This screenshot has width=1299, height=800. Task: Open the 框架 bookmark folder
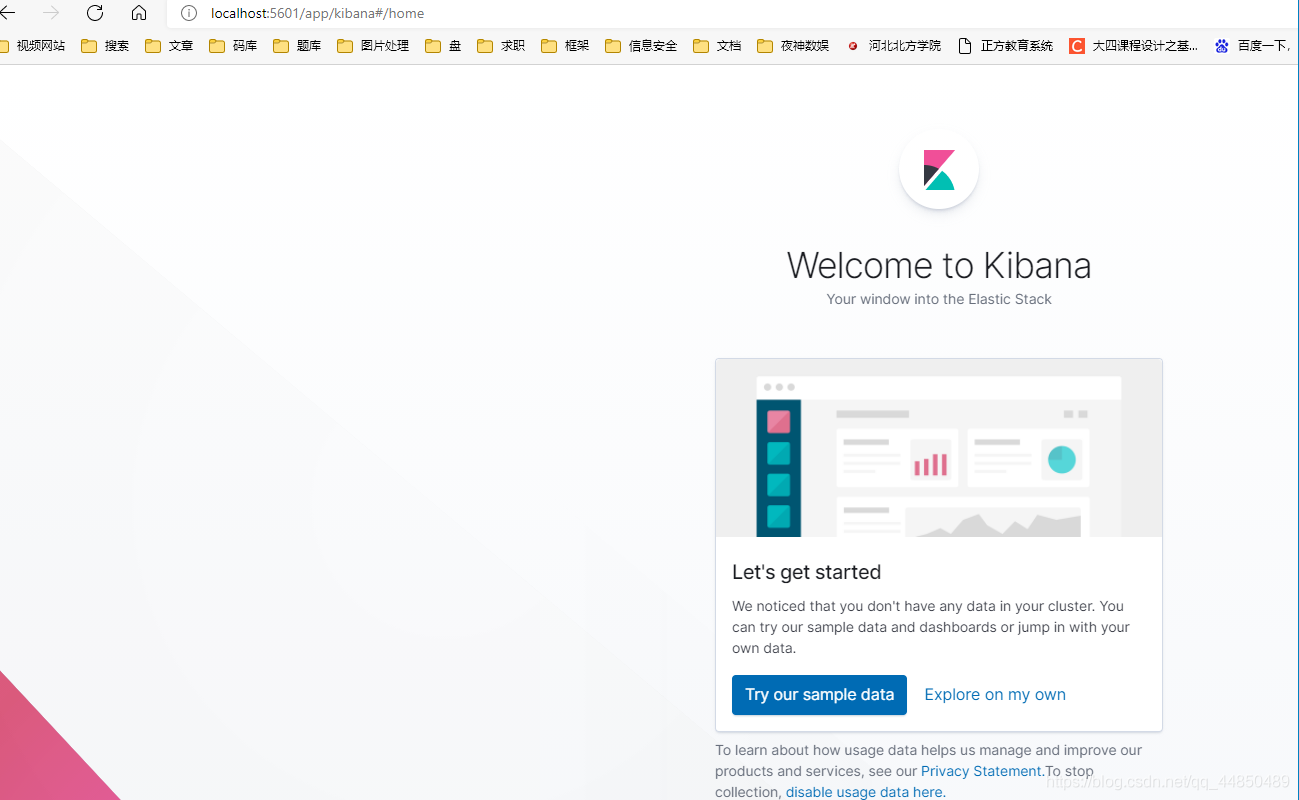click(565, 46)
